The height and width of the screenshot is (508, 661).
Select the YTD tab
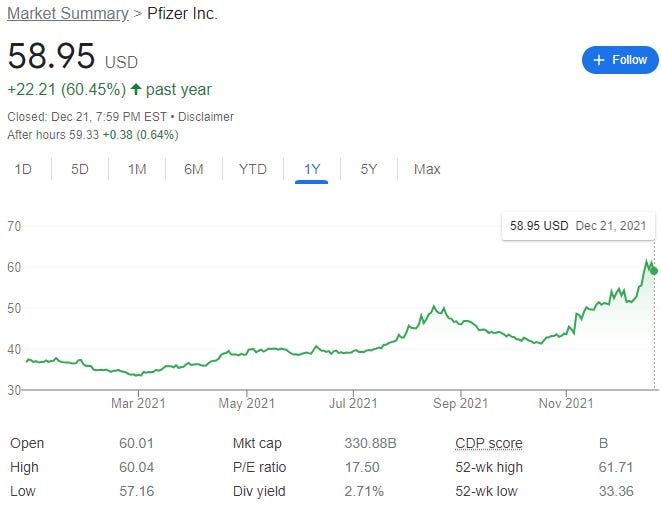(x=253, y=169)
